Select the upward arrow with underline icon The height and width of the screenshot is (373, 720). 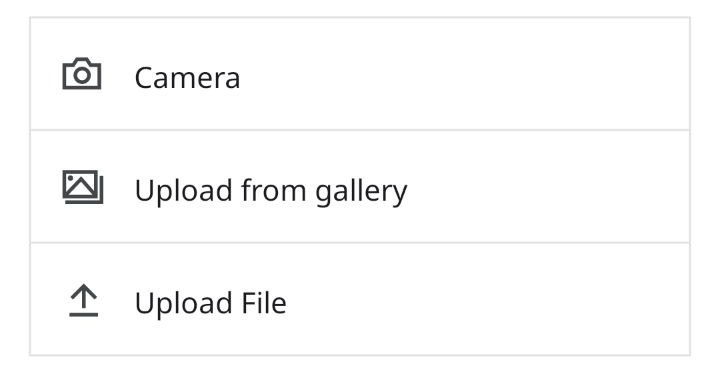point(84,300)
